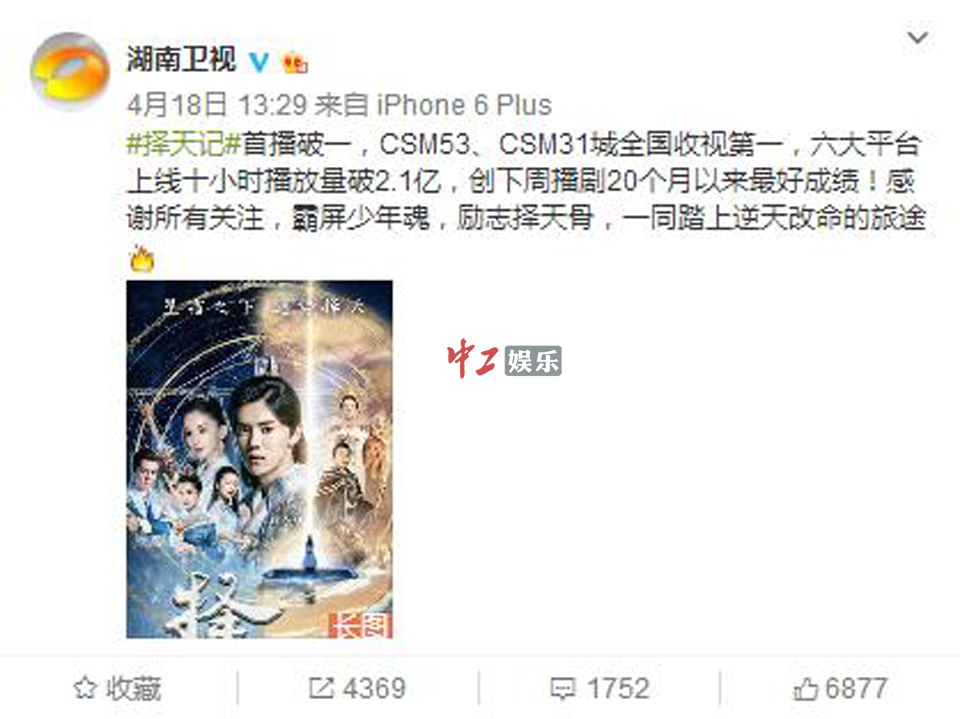Open the post options chevron menu
Viewport: 960px width, 719px height.
(917, 38)
